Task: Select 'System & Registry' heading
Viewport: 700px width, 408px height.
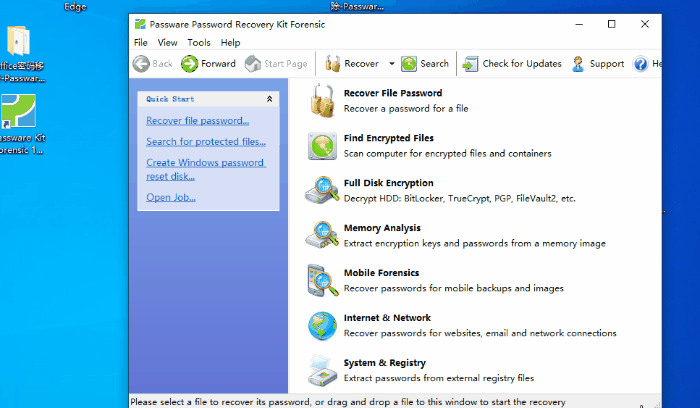Action: tap(384, 363)
